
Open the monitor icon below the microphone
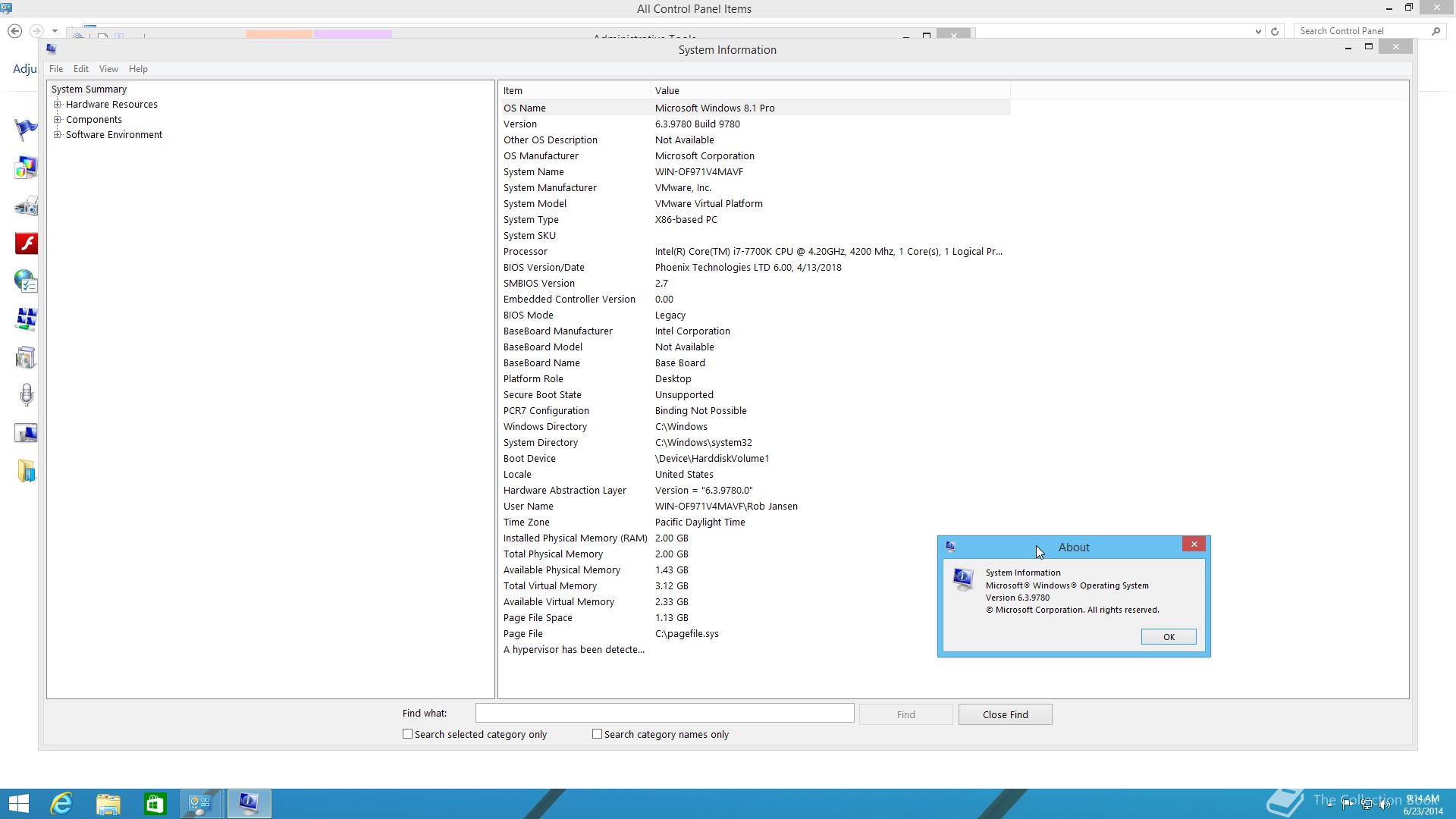coord(26,433)
